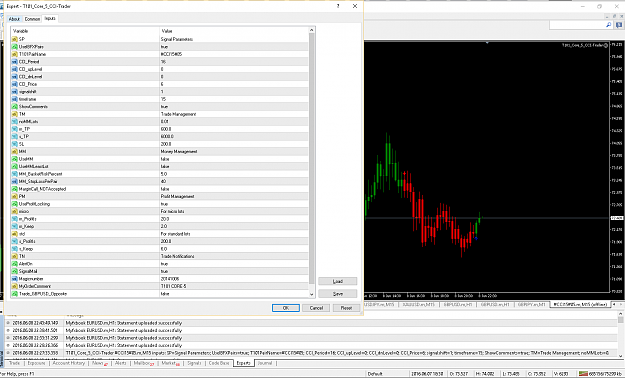
Task: Click the search magnifier icon in main window
Action: pyautogui.click(x=609, y=25)
